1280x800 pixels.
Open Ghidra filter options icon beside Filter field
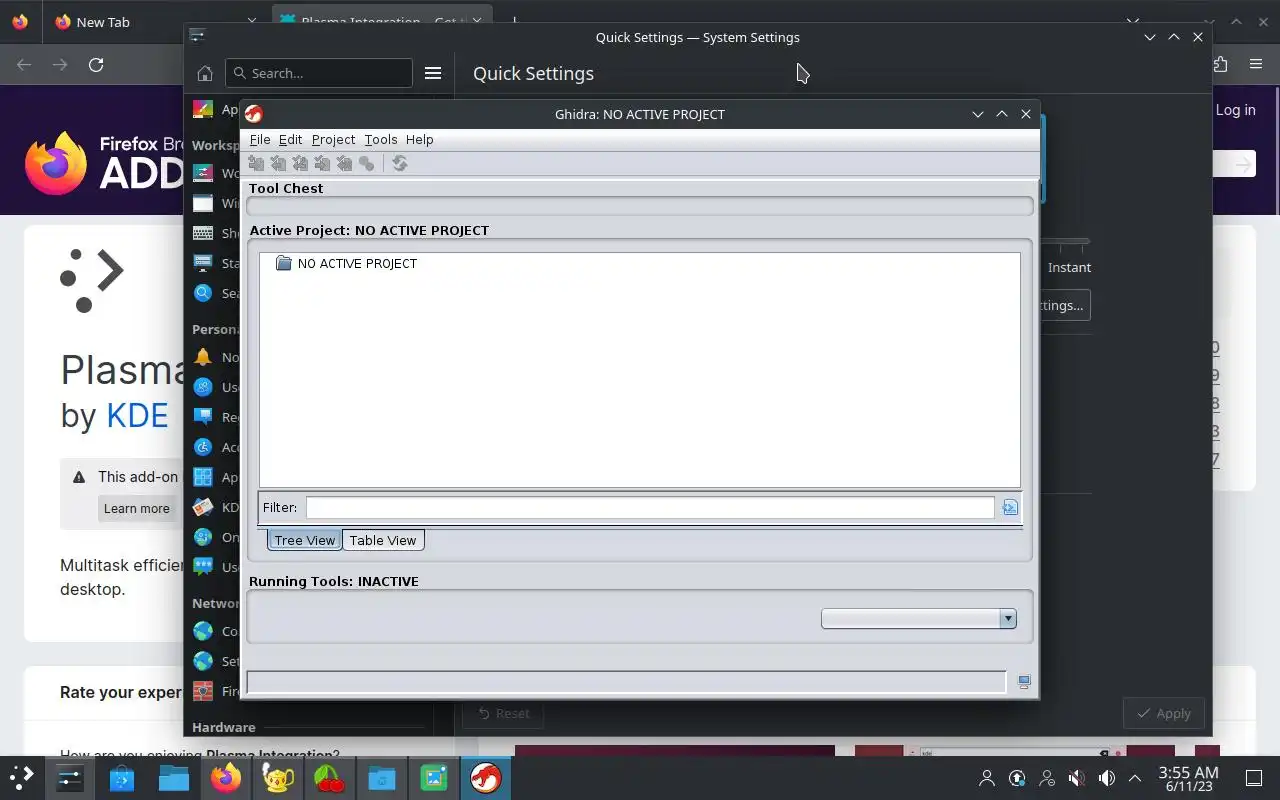1010,508
